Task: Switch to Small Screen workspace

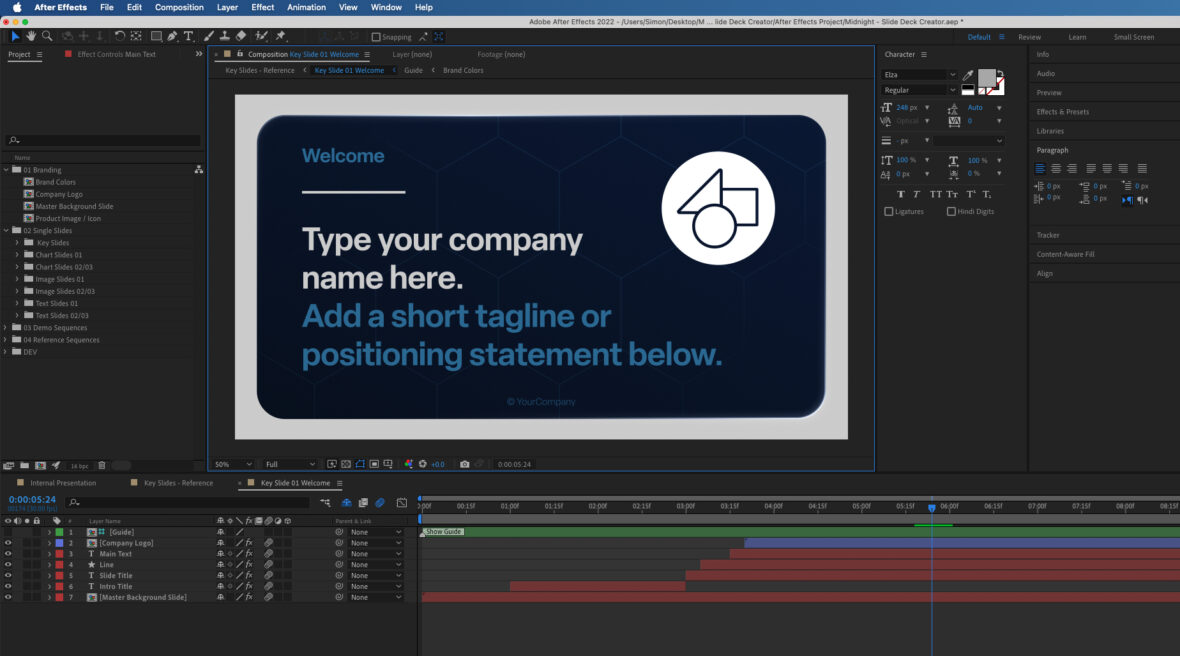Action: tap(1133, 37)
